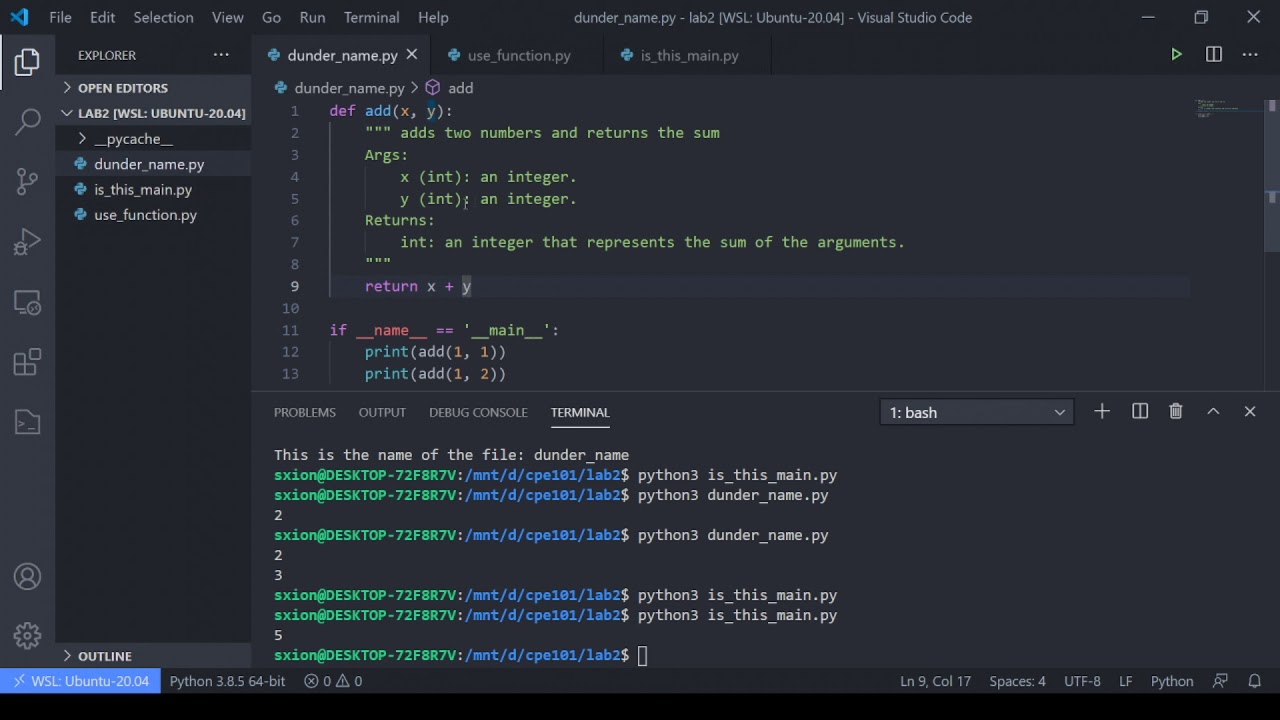Open the Go menu

271,17
